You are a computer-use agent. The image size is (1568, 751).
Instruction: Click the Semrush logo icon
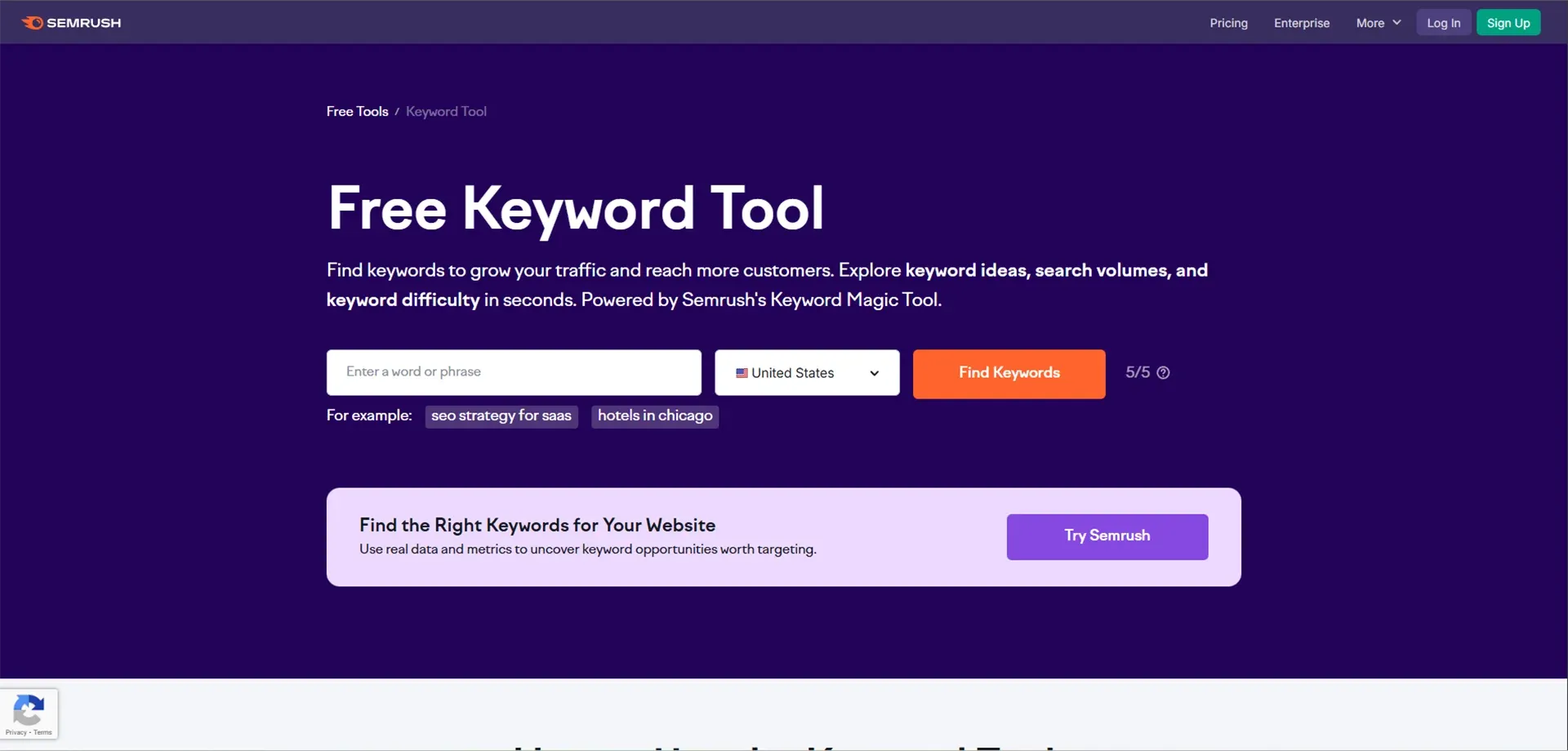(31, 22)
